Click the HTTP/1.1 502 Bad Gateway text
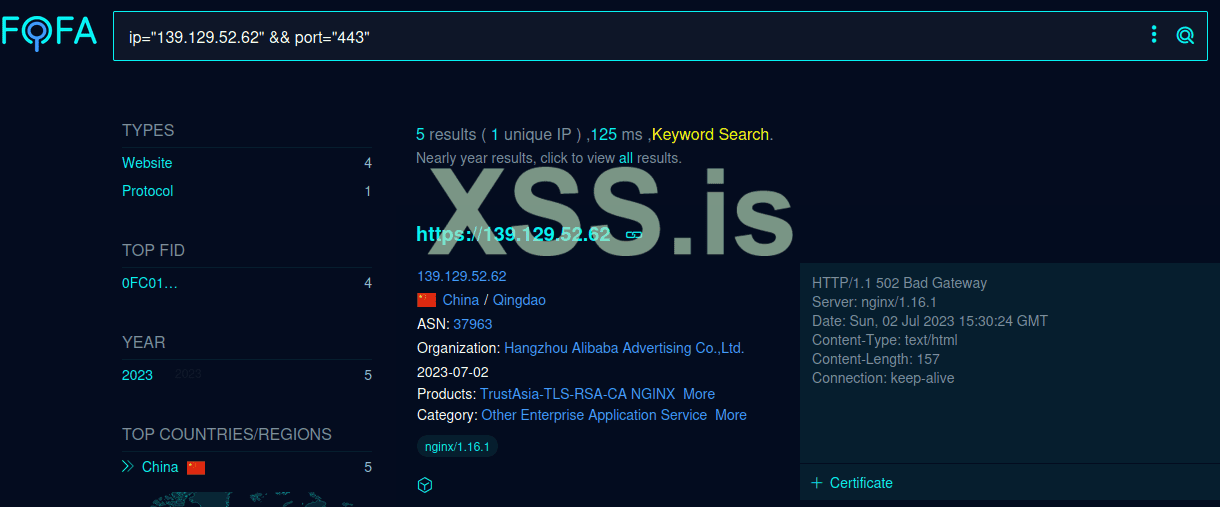 coord(899,283)
